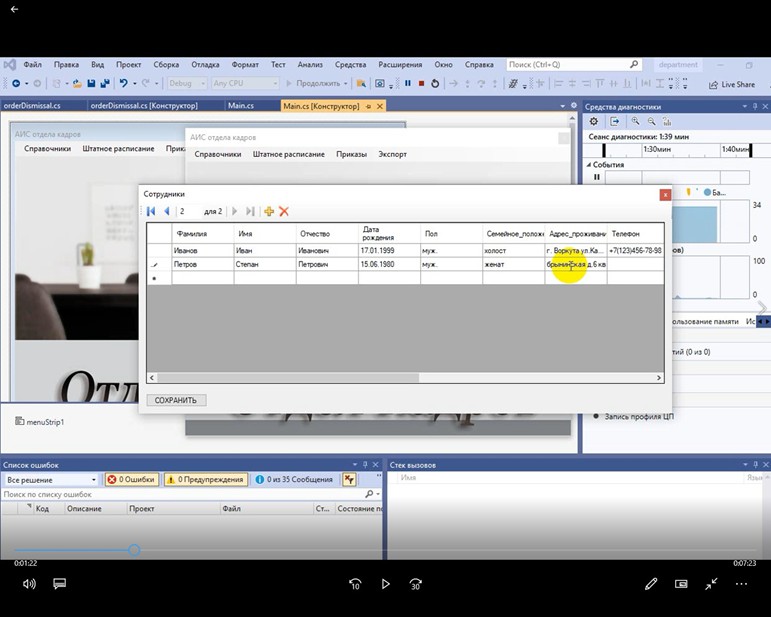Click the Поиск (Ctrl+Q) search box
The height and width of the screenshot is (617, 771).
point(573,64)
